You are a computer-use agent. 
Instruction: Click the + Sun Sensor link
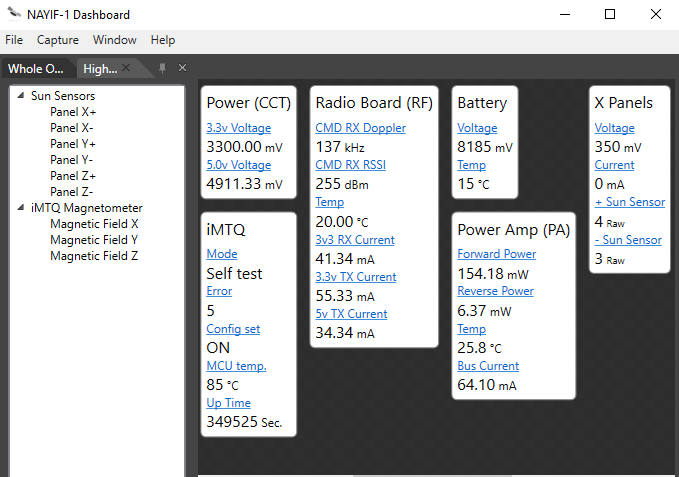630,202
